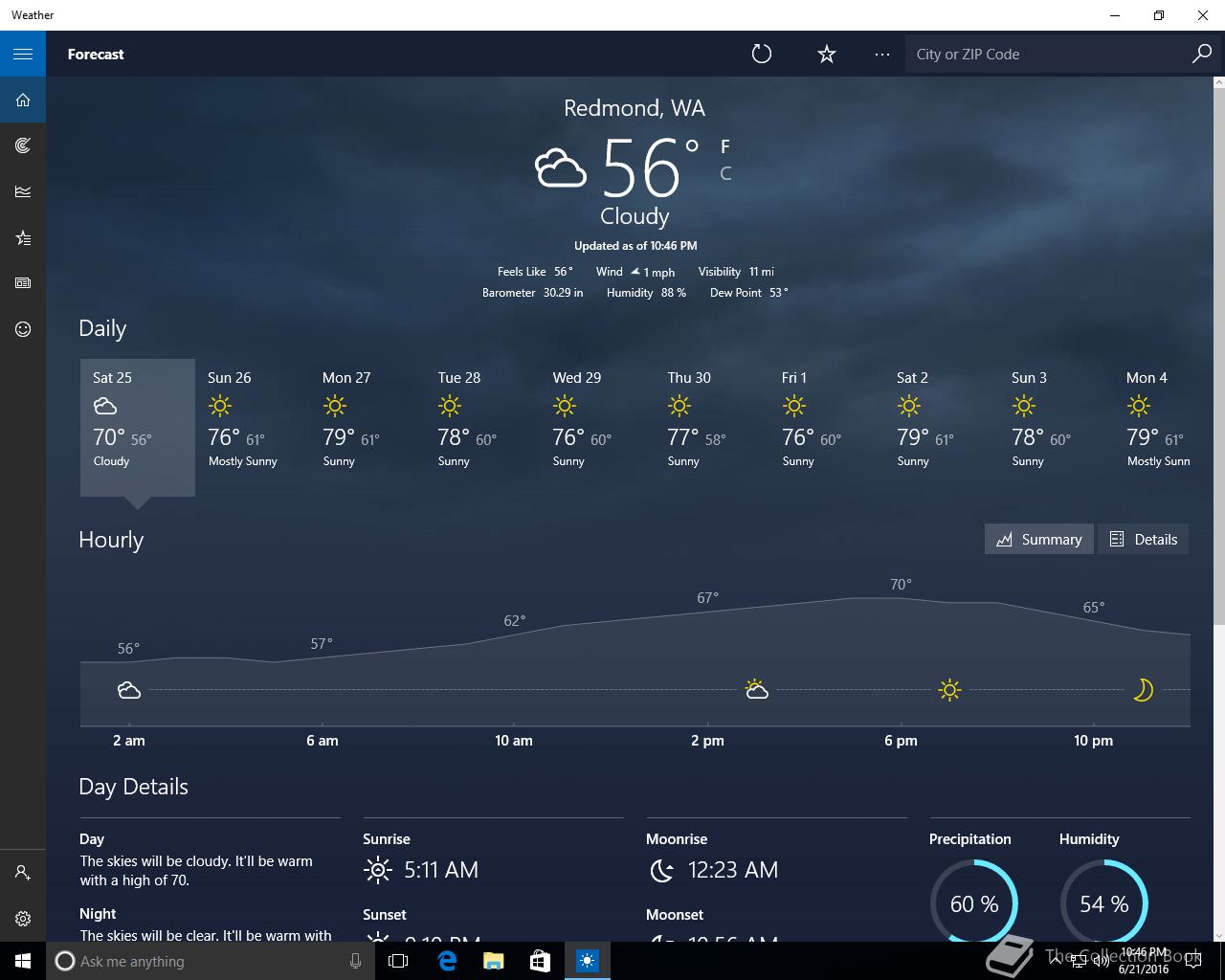This screenshot has height=980, width=1225.
Task: Click the 2 pm hourly label
Action: point(707,740)
